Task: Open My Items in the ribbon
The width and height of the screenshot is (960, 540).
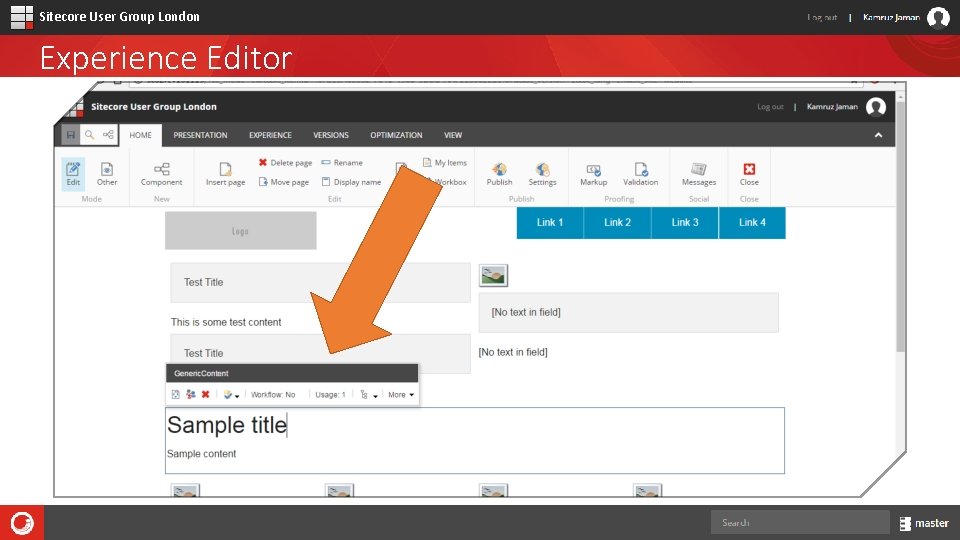Action: pos(445,163)
